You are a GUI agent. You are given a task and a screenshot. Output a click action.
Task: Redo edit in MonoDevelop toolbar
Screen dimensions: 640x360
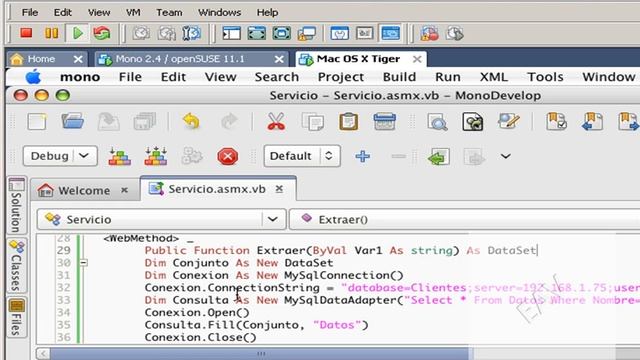click(229, 122)
